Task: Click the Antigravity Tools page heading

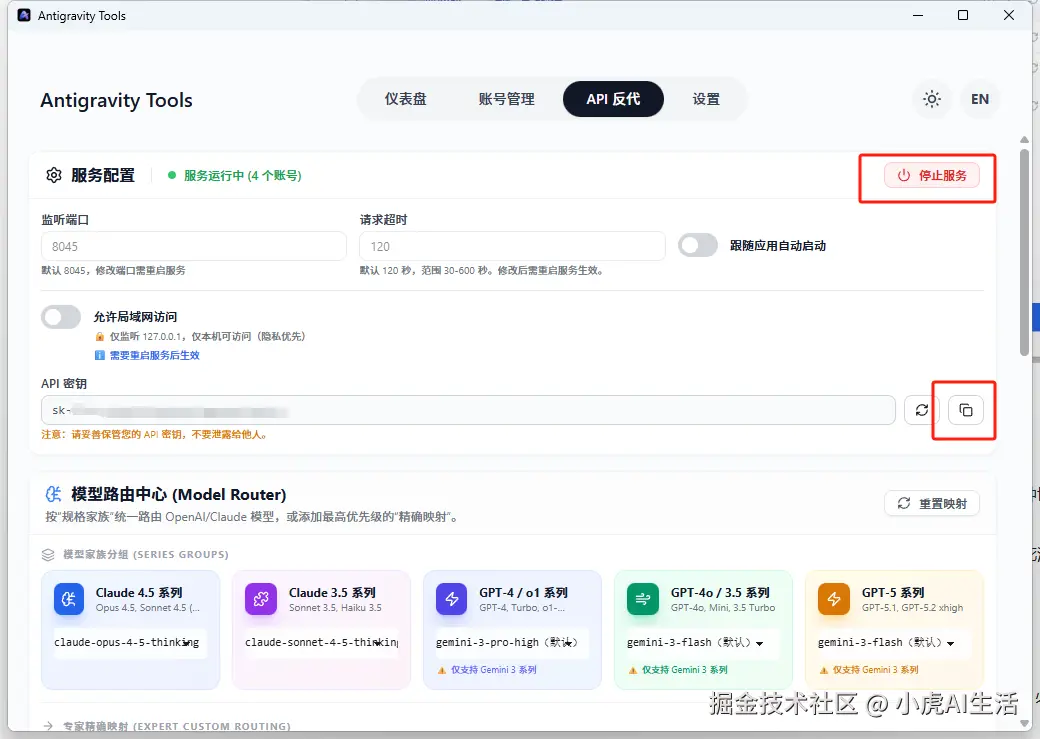Action: pyautogui.click(x=116, y=101)
